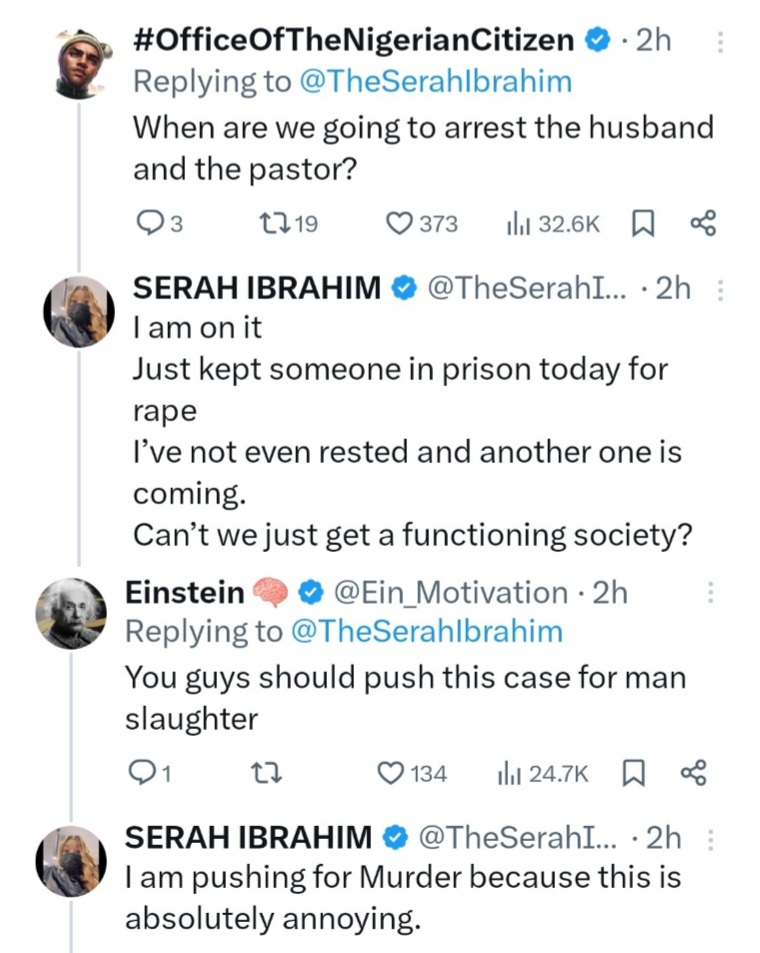Share the OfficeOfTheNigerianCitizen tweet
The image size is (760, 953).
[x=703, y=224]
